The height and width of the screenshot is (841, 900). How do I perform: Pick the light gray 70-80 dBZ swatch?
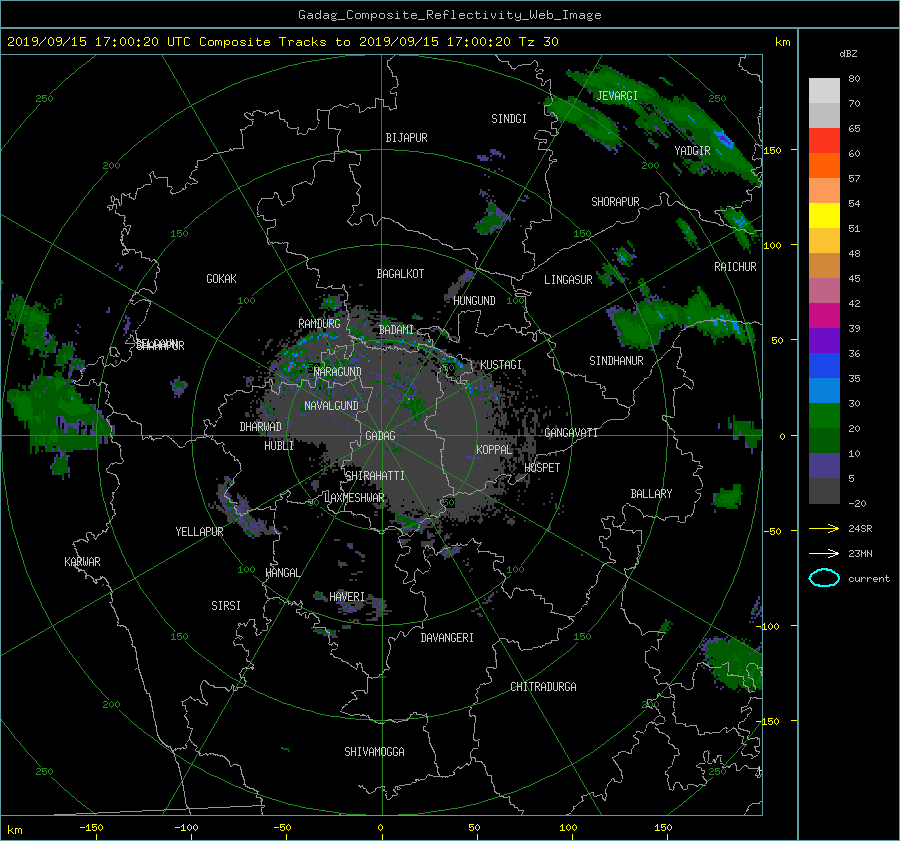tap(824, 91)
